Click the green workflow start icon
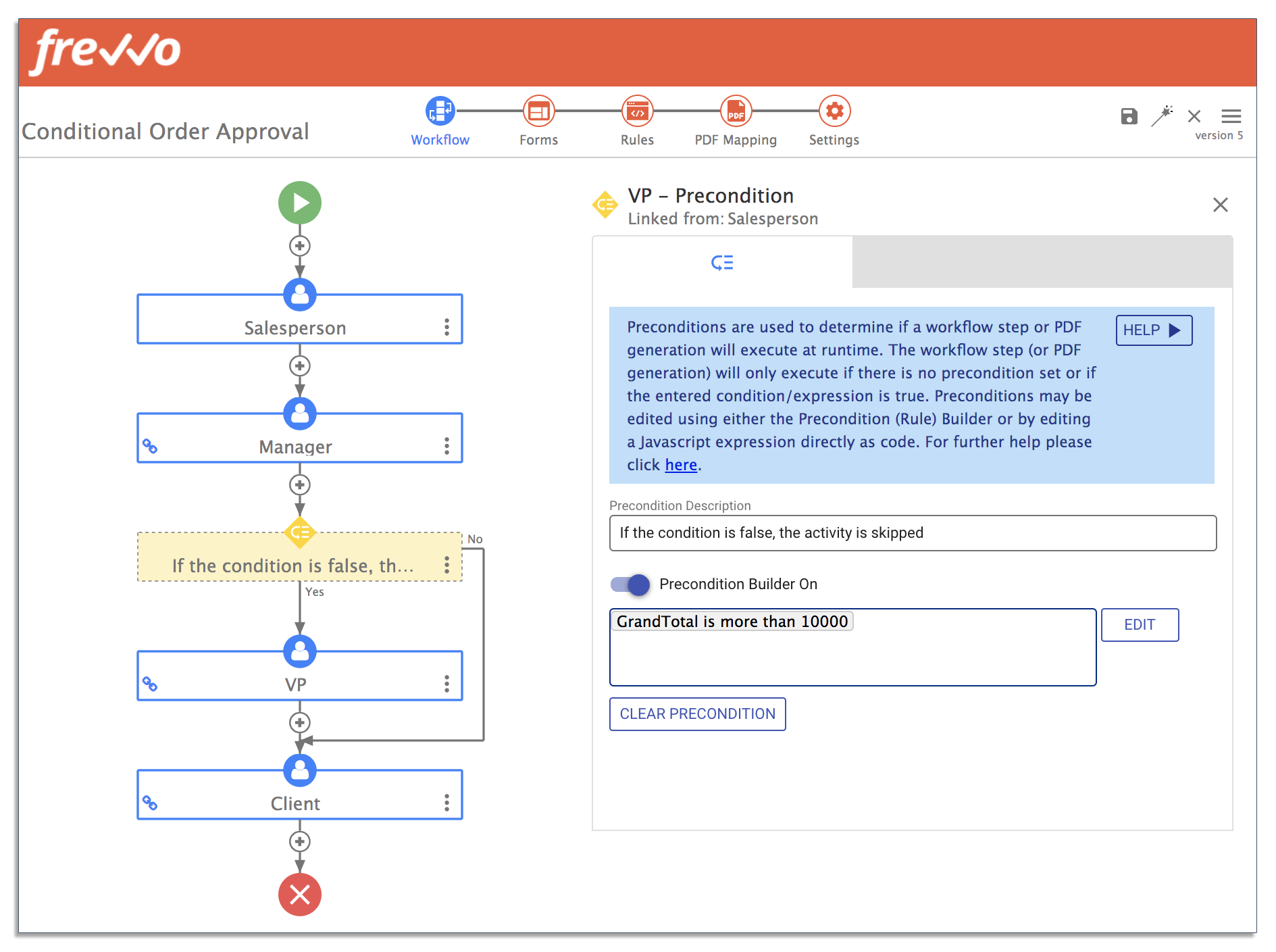1276x952 pixels. (x=300, y=203)
